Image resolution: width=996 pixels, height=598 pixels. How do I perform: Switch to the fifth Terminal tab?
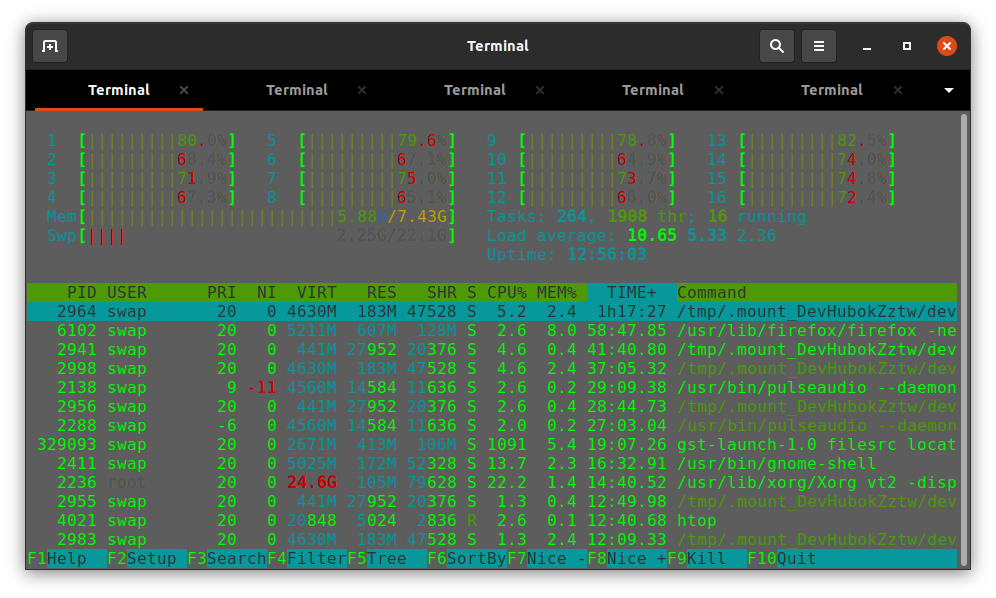point(831,89)
